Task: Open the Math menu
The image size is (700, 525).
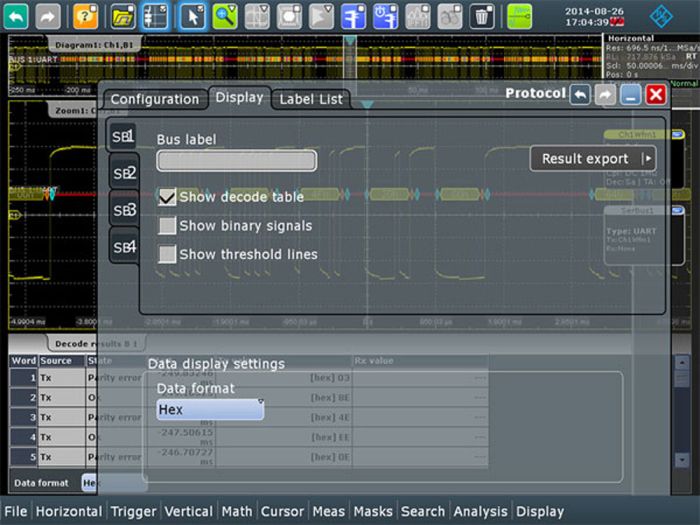Action: [237, 512]
